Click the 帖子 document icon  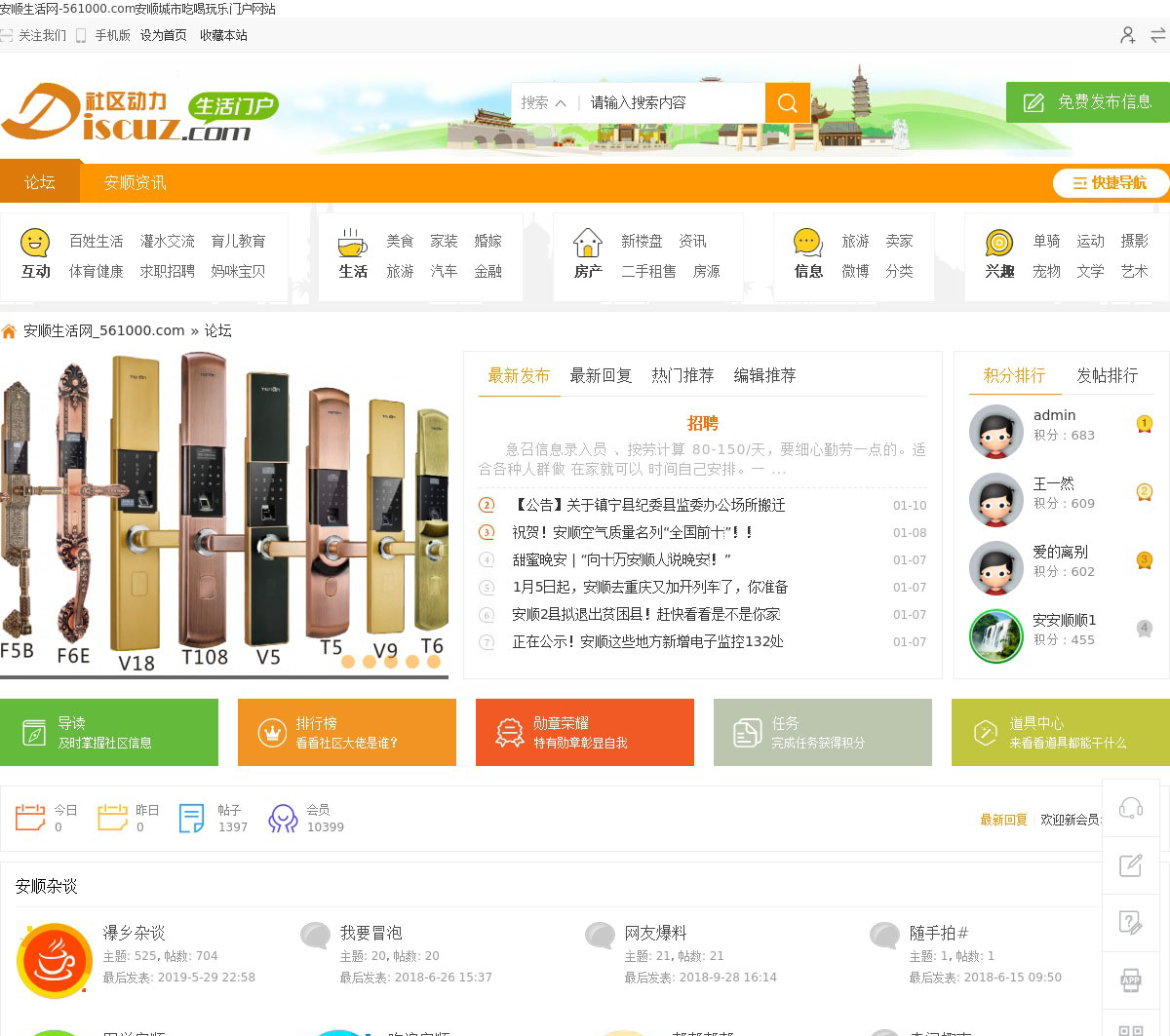pyautogui.click(x=192, y=818)
